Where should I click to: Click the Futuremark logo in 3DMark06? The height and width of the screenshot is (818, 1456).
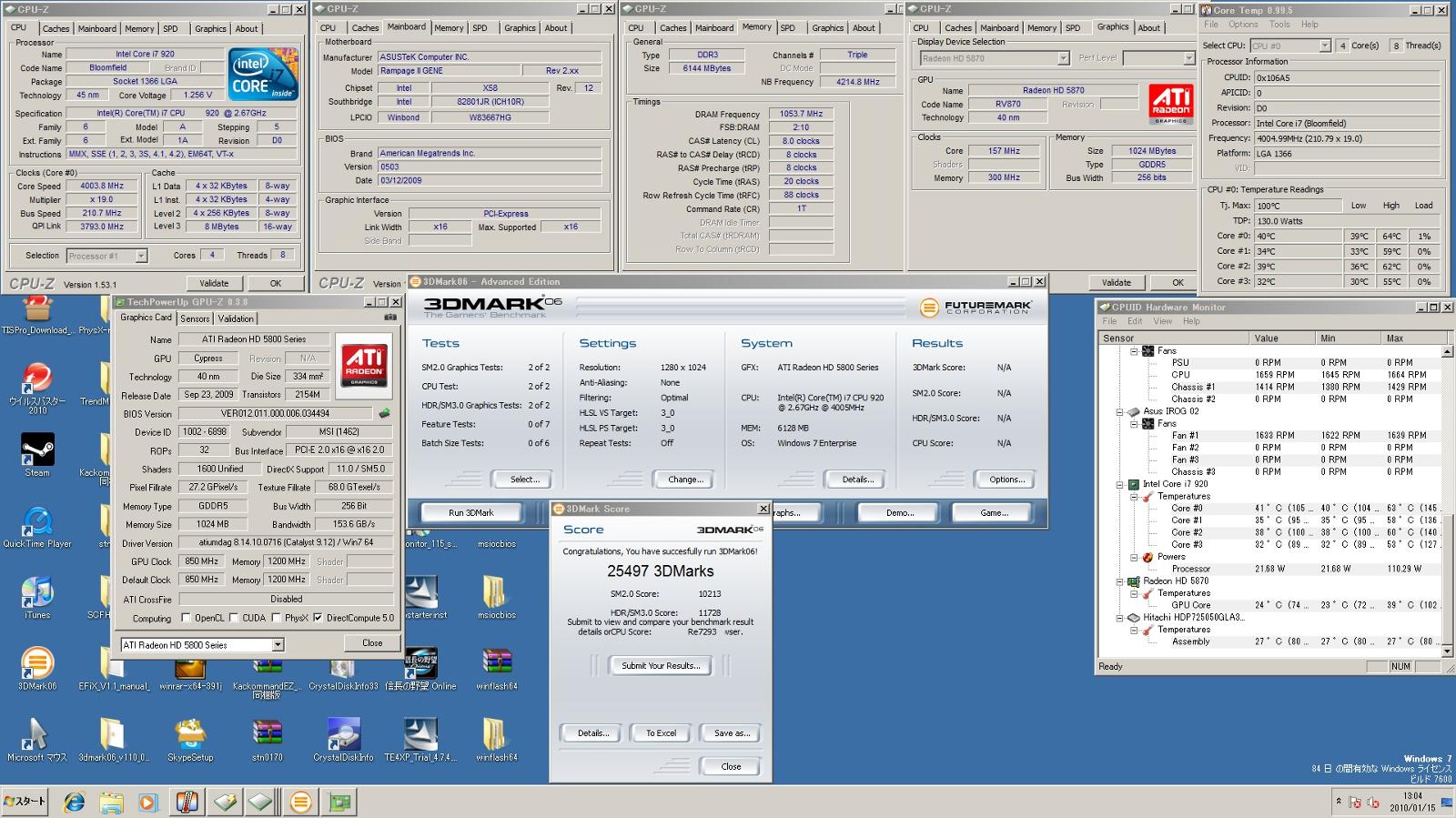click(976, 308)
